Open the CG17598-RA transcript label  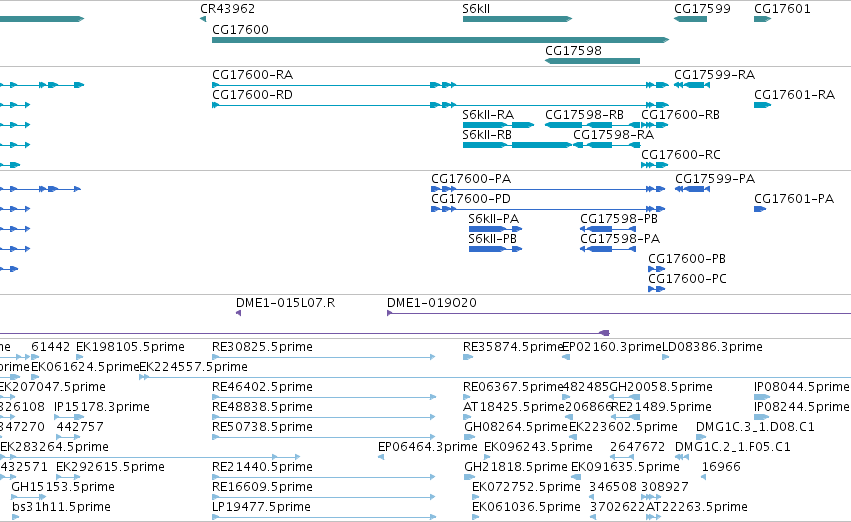pyautogui.click(x=613, y=135)
